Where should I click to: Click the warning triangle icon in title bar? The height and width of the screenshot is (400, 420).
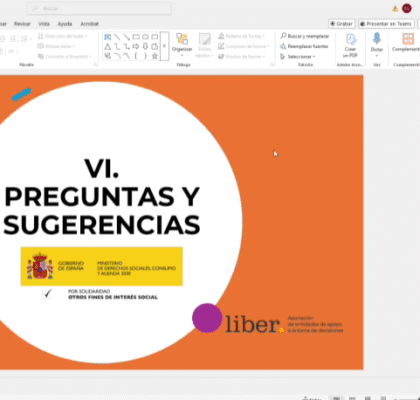395,9
